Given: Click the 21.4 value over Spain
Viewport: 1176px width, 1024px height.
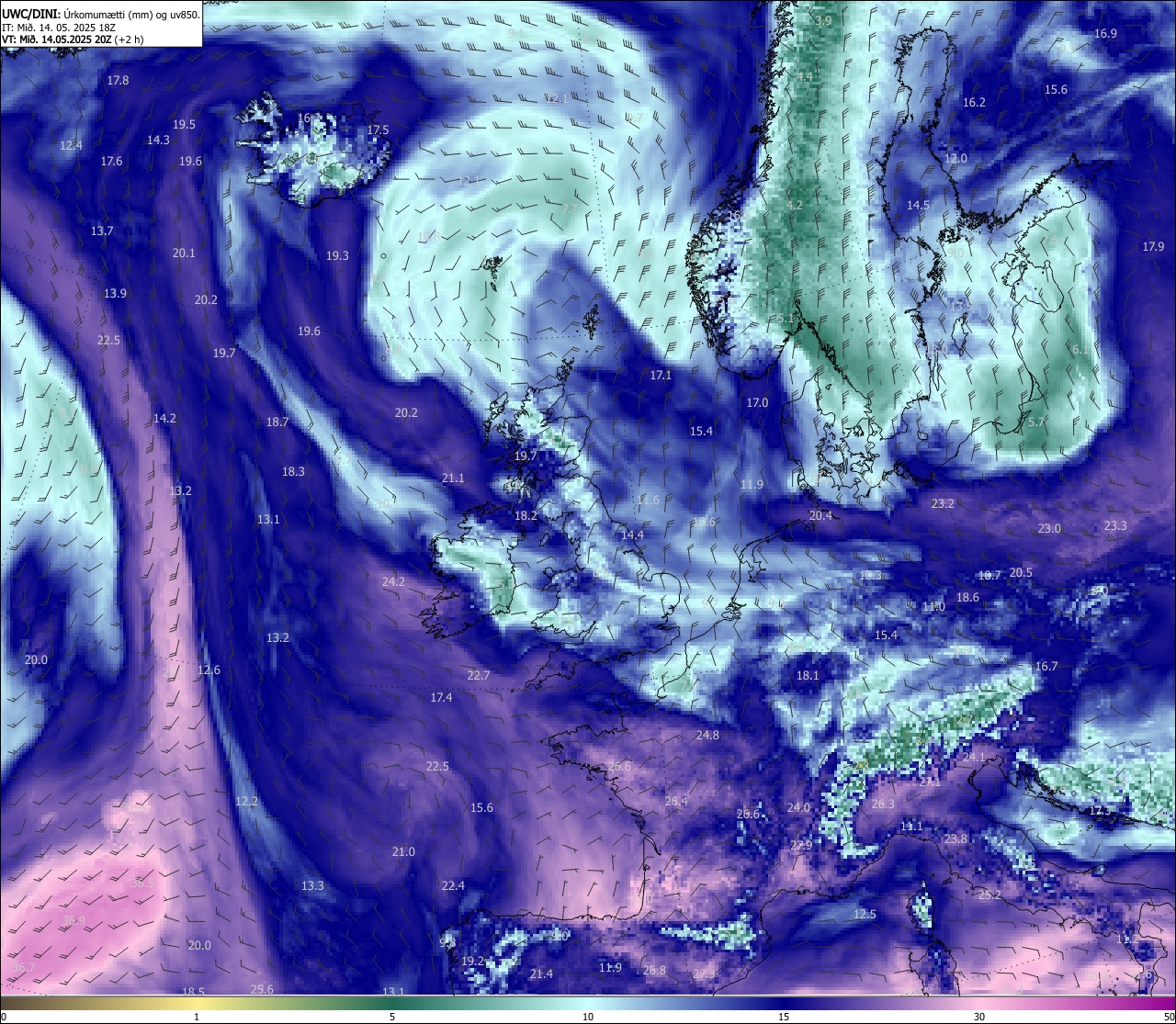Looking at the screenshot, I should coord(541,974).
